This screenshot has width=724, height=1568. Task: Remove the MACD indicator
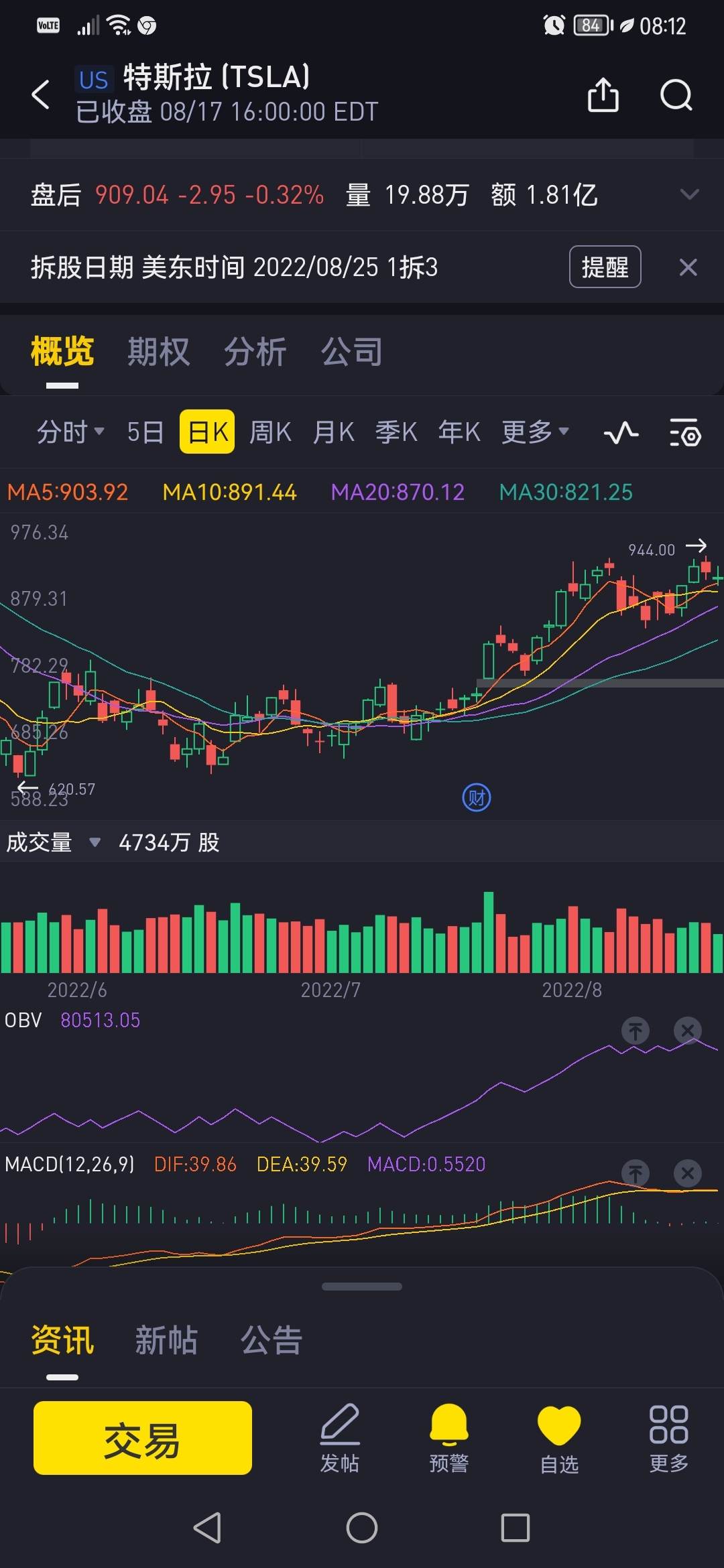tap(688, 1173)
